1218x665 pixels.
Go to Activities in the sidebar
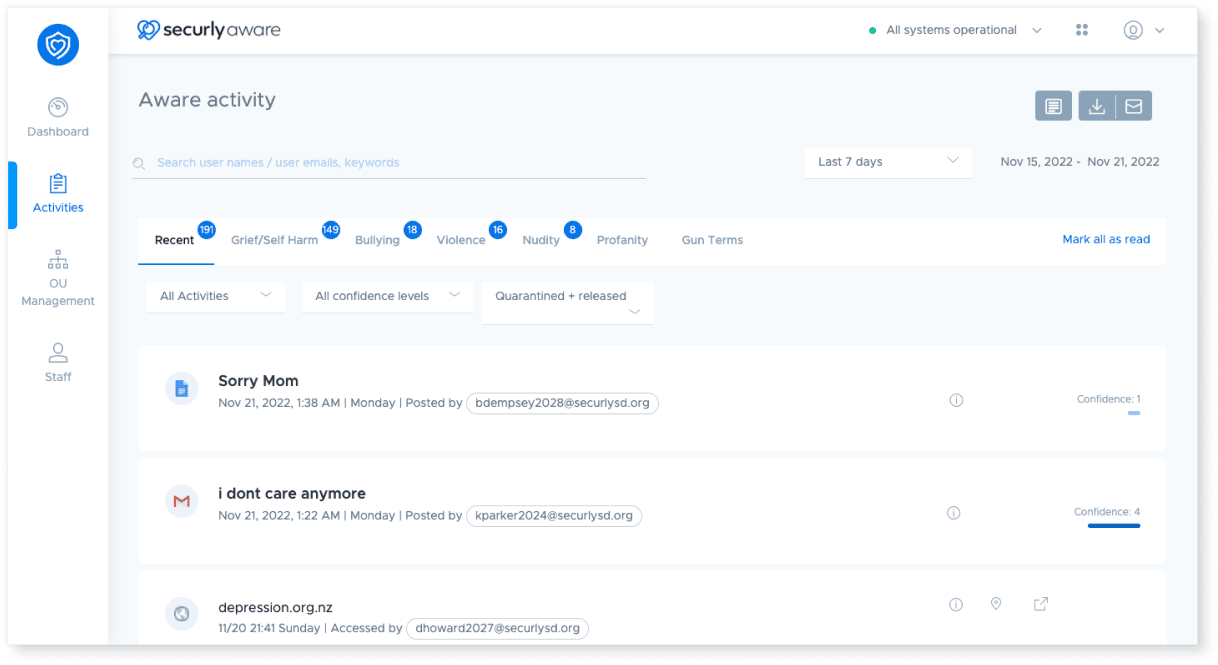(x=58, y=193)
